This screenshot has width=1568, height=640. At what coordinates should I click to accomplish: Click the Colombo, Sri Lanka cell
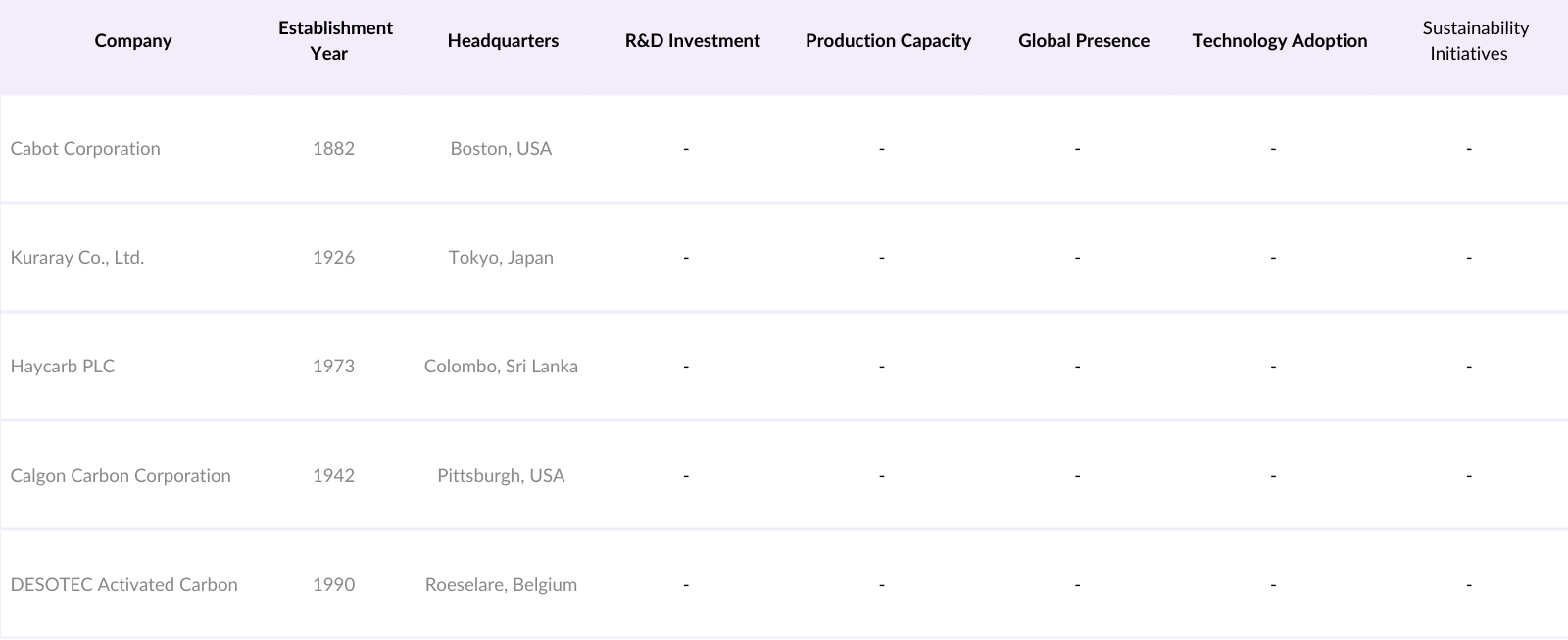tap(501, 366)
